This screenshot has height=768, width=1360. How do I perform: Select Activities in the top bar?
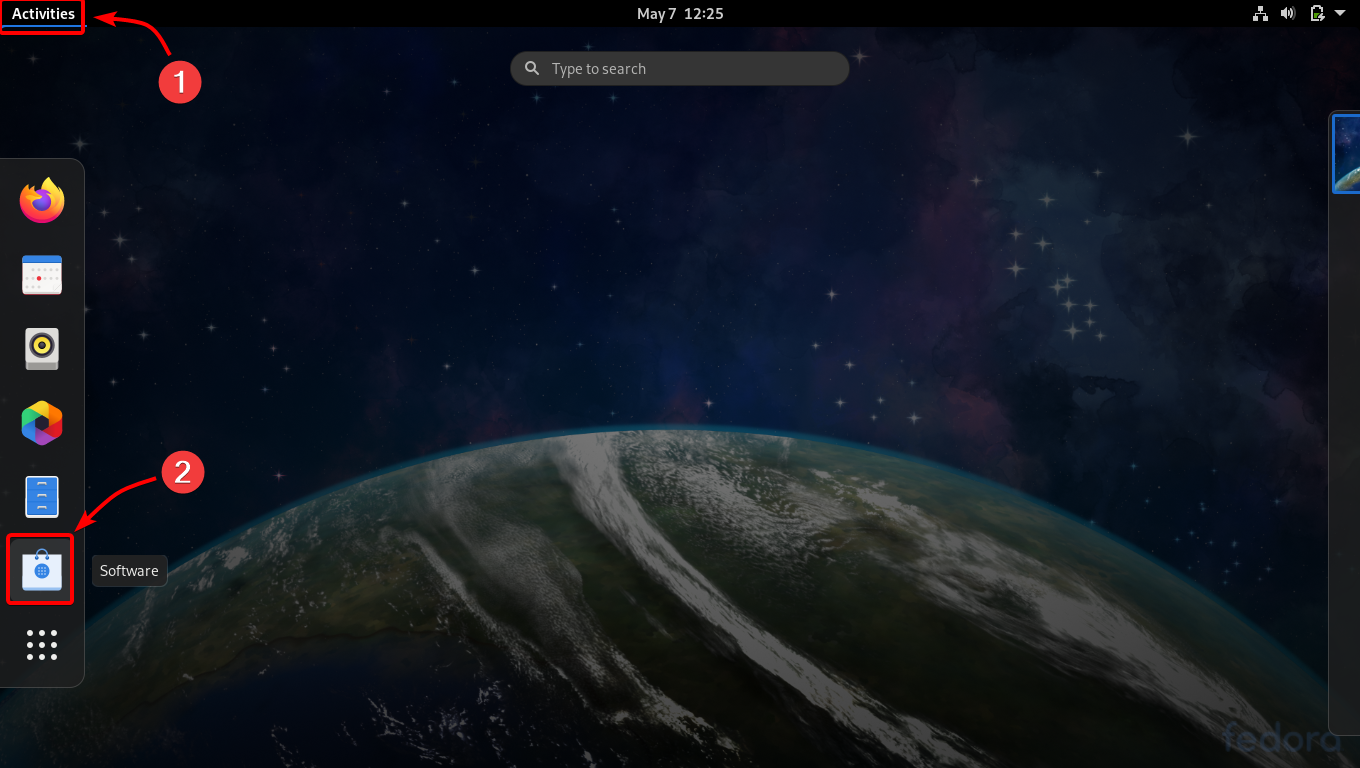(x=41, y=14)
